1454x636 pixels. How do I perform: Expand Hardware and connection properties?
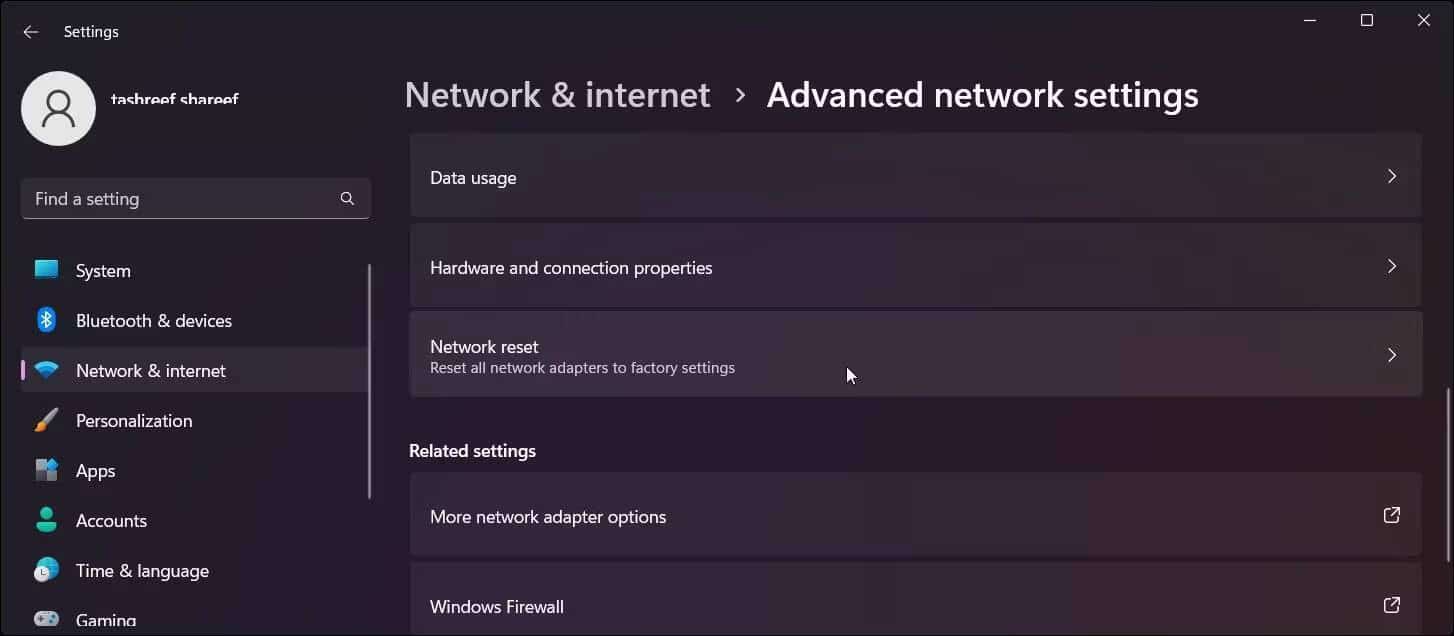[x=915, y=267]
